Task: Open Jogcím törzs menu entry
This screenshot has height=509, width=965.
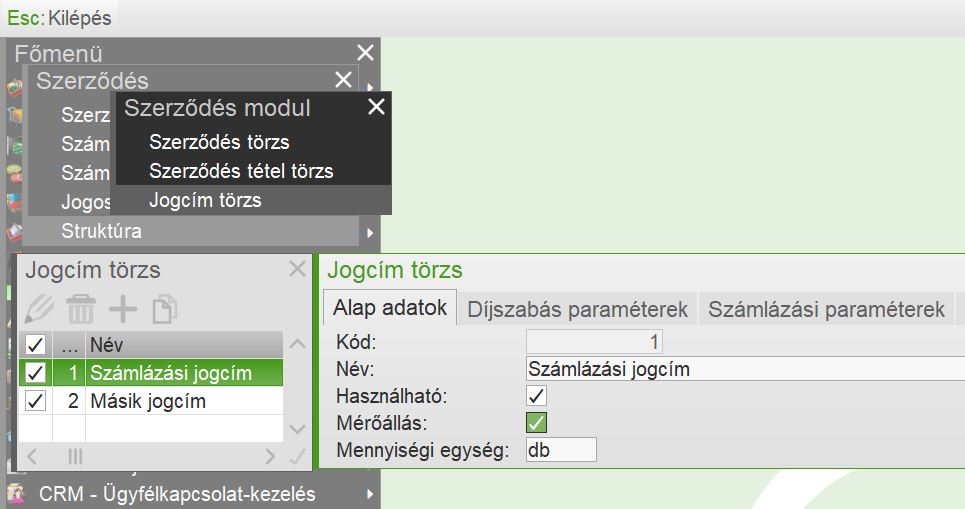Action: tap(205, 200)
